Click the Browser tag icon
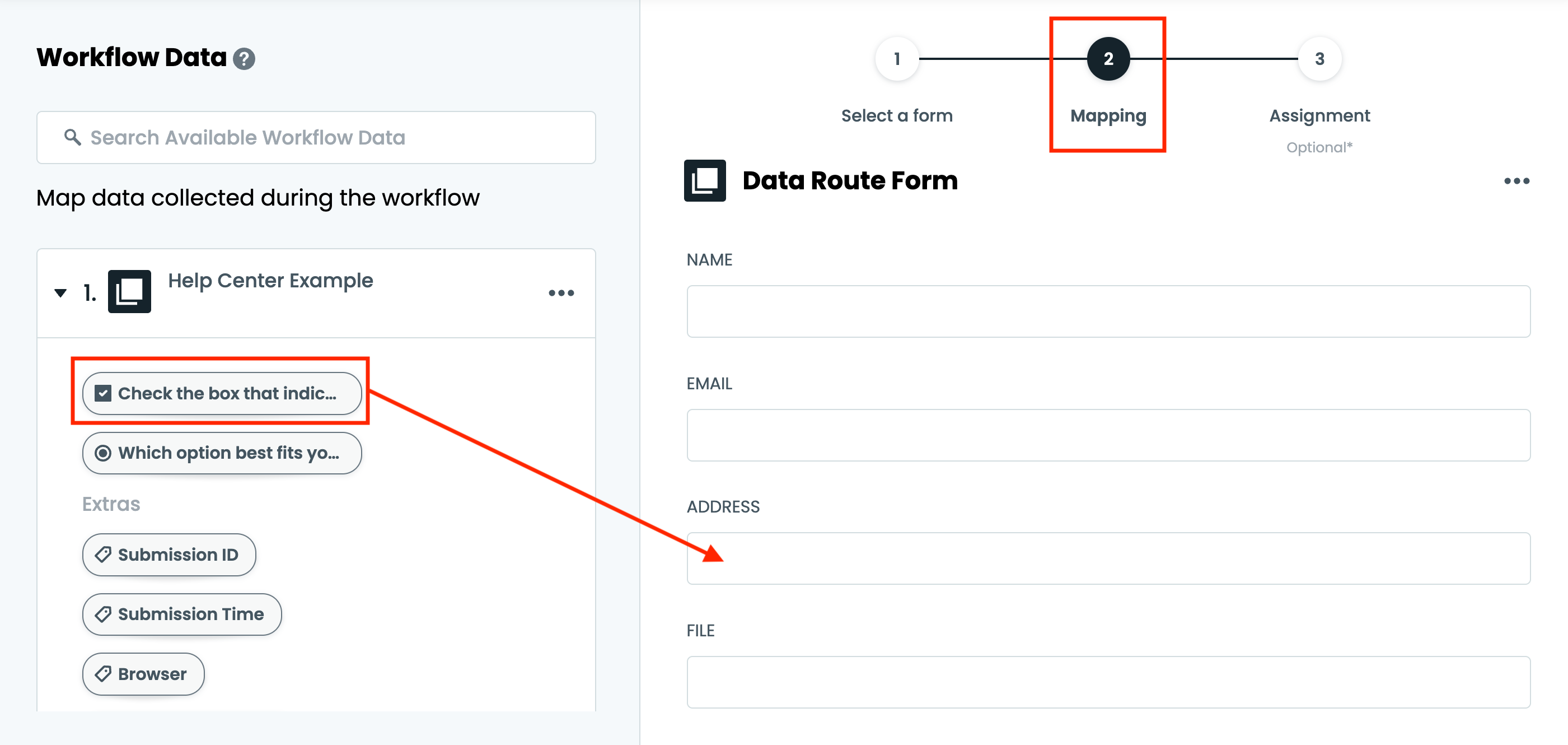1568x745 pixels. pyautogui.click(x=103, y=674)
